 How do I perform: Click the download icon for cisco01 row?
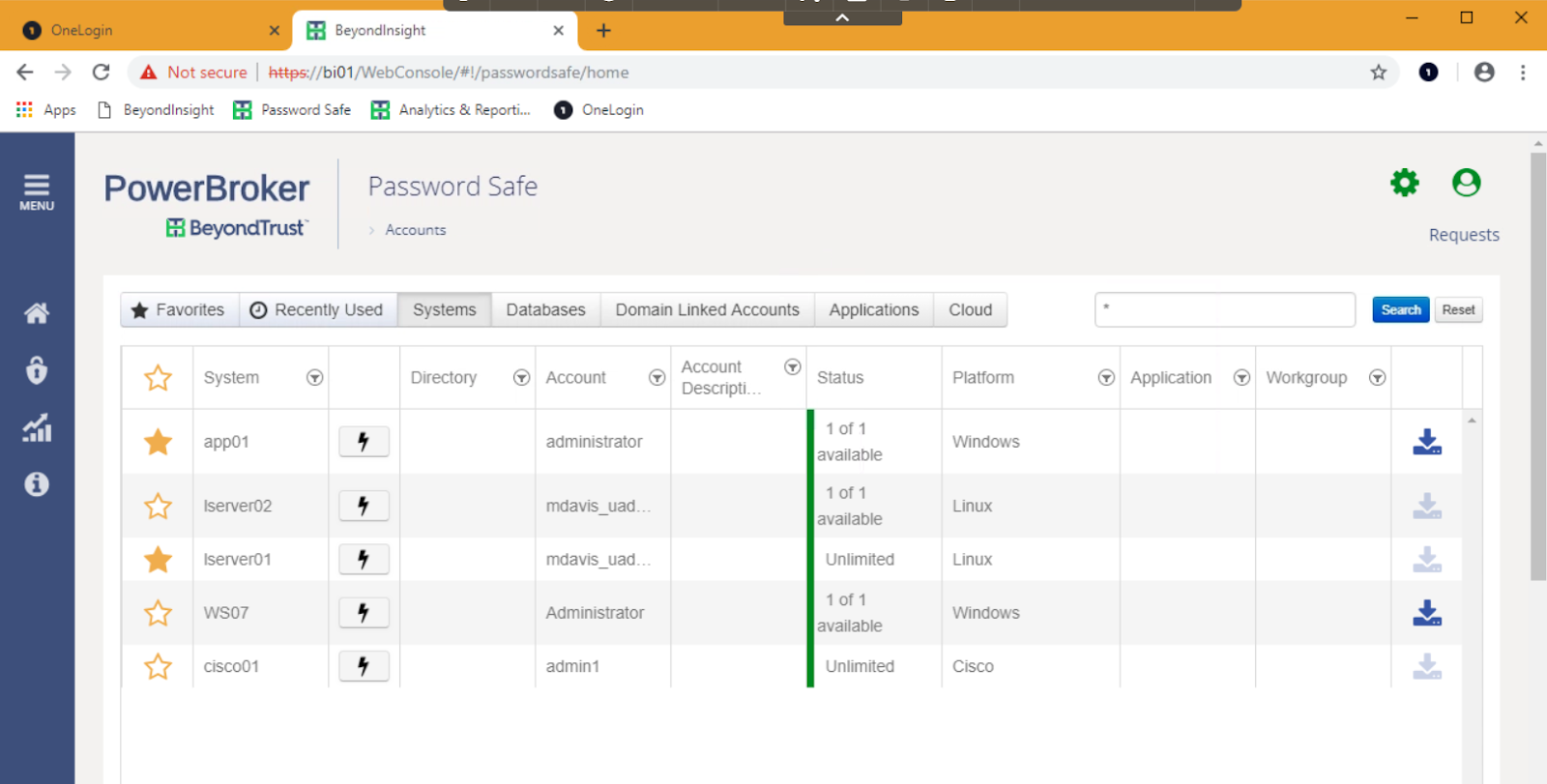click(x=1427, y=666)
